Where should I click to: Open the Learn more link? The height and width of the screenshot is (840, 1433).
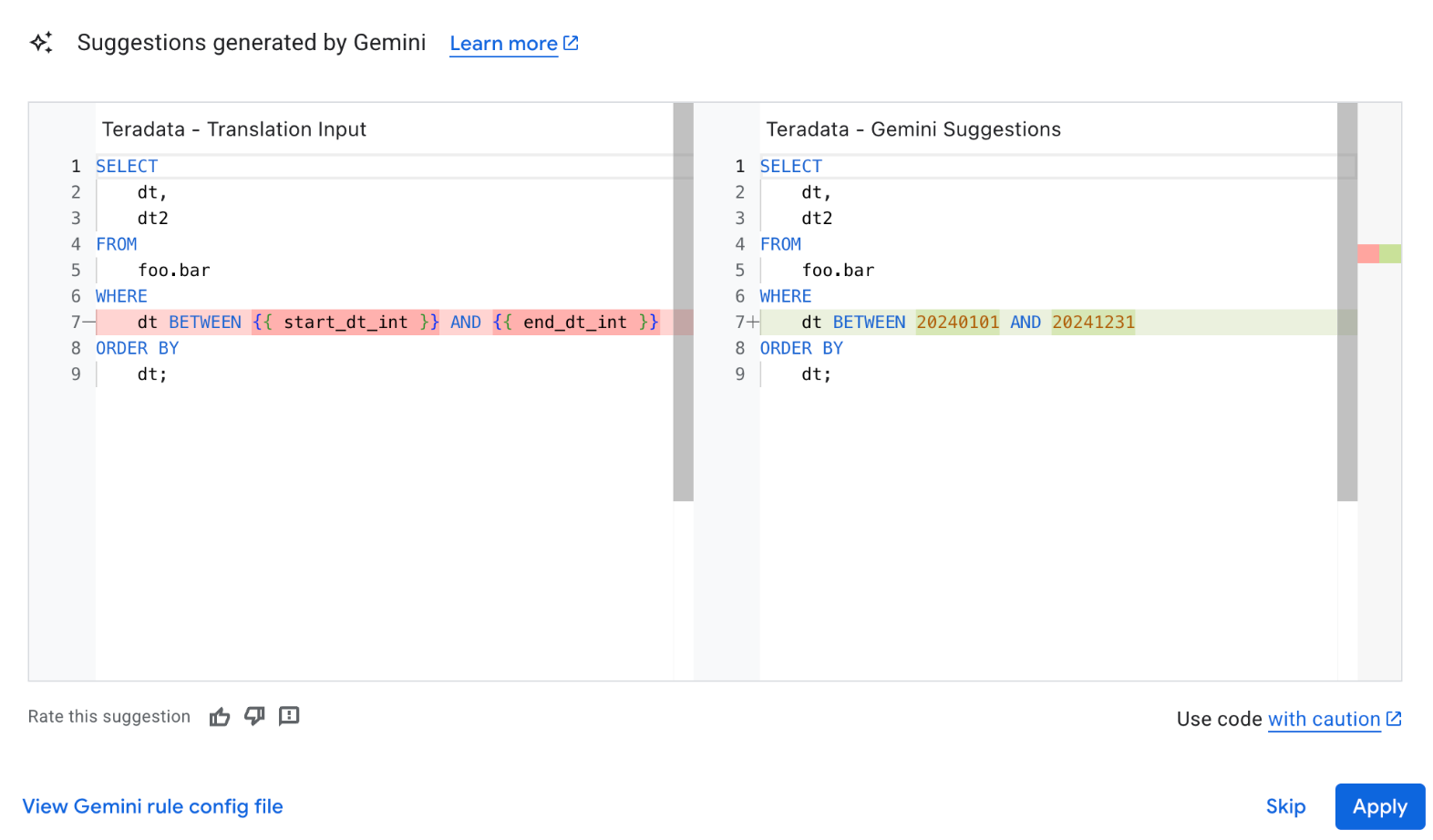[x=503, y=44]
